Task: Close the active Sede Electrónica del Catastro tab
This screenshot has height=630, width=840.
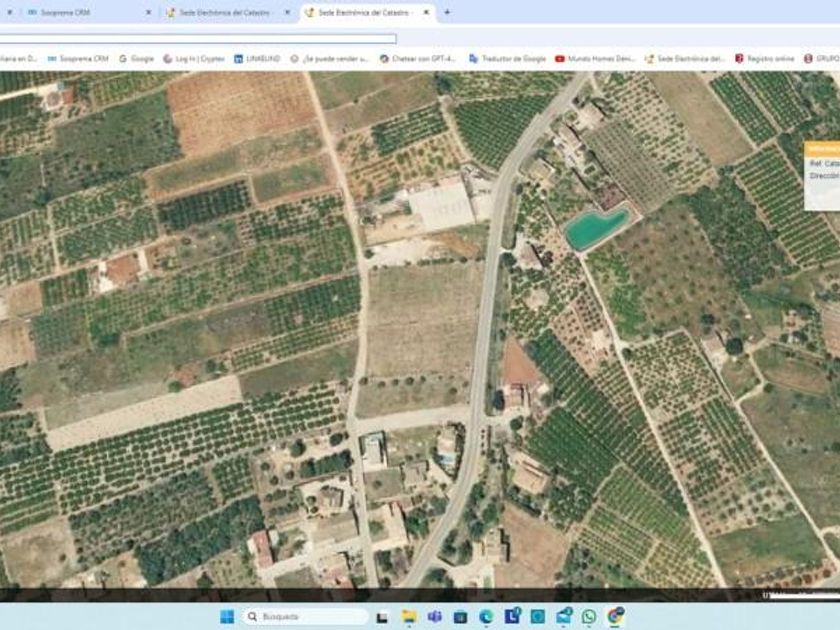Action: tap(426, 12)
